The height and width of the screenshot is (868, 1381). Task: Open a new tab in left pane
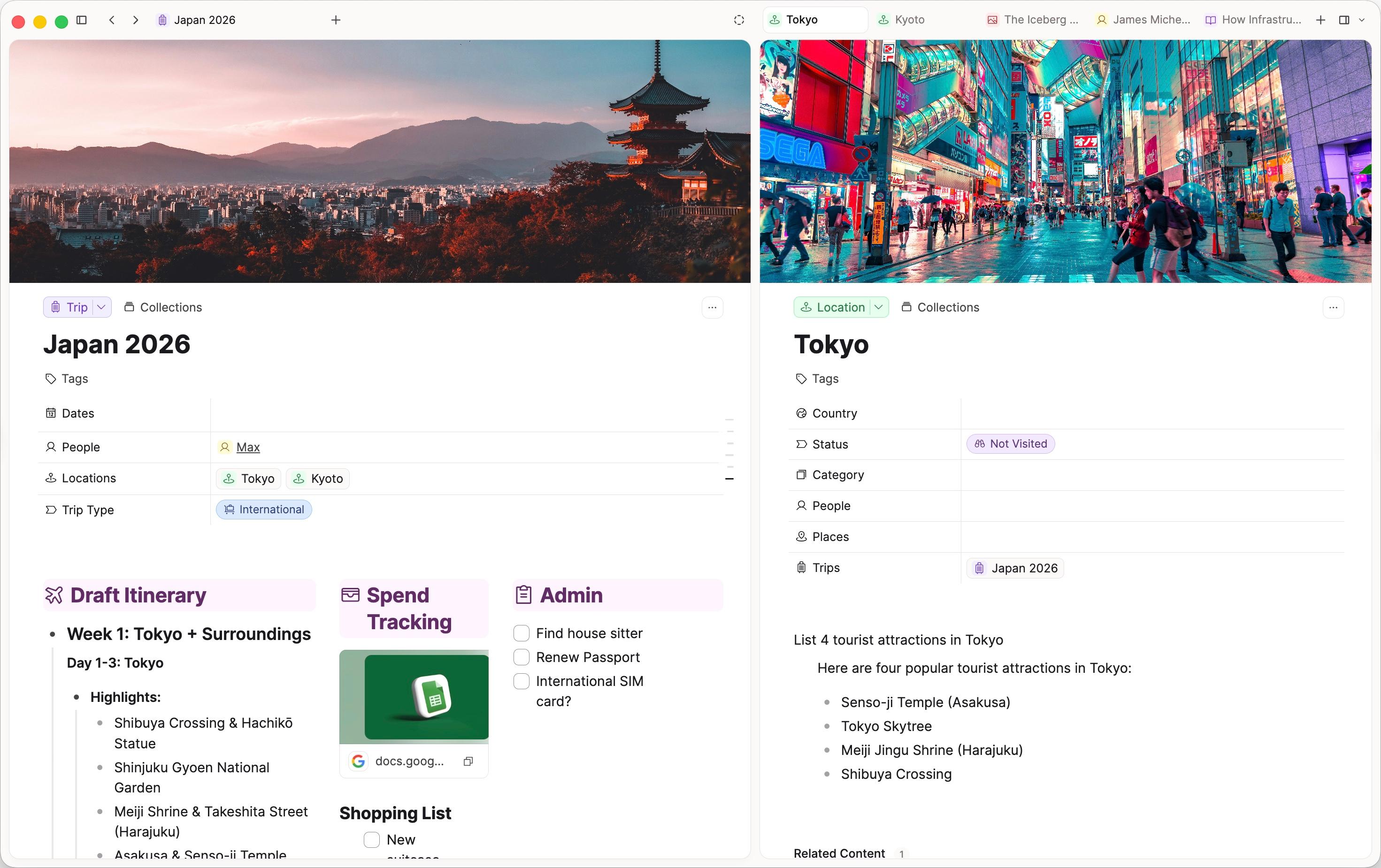[336, 20]
